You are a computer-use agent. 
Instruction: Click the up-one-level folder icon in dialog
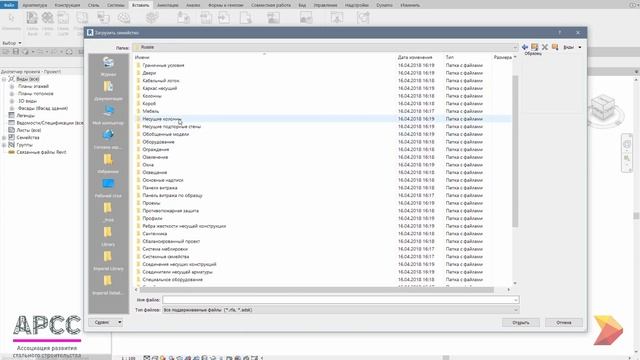point(534,47)
